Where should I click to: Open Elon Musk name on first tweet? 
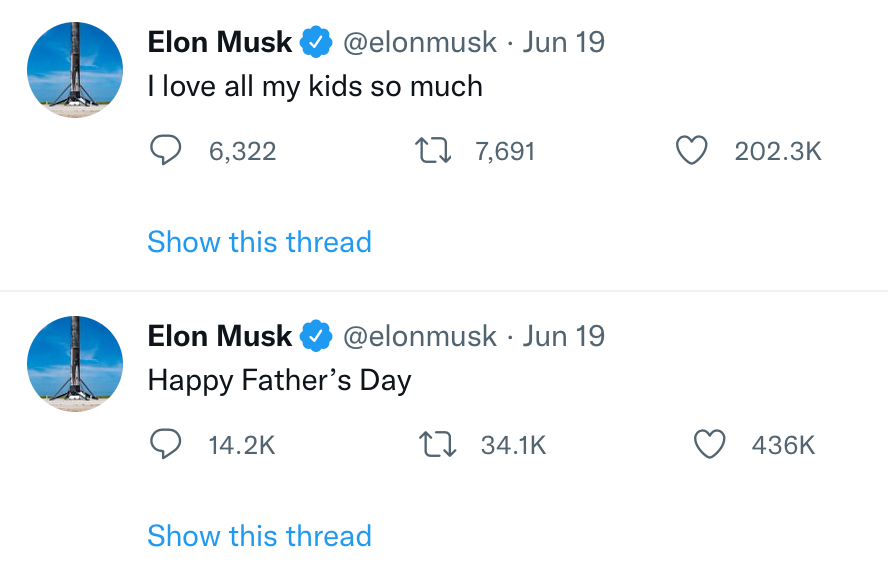[x=220, y=43]
